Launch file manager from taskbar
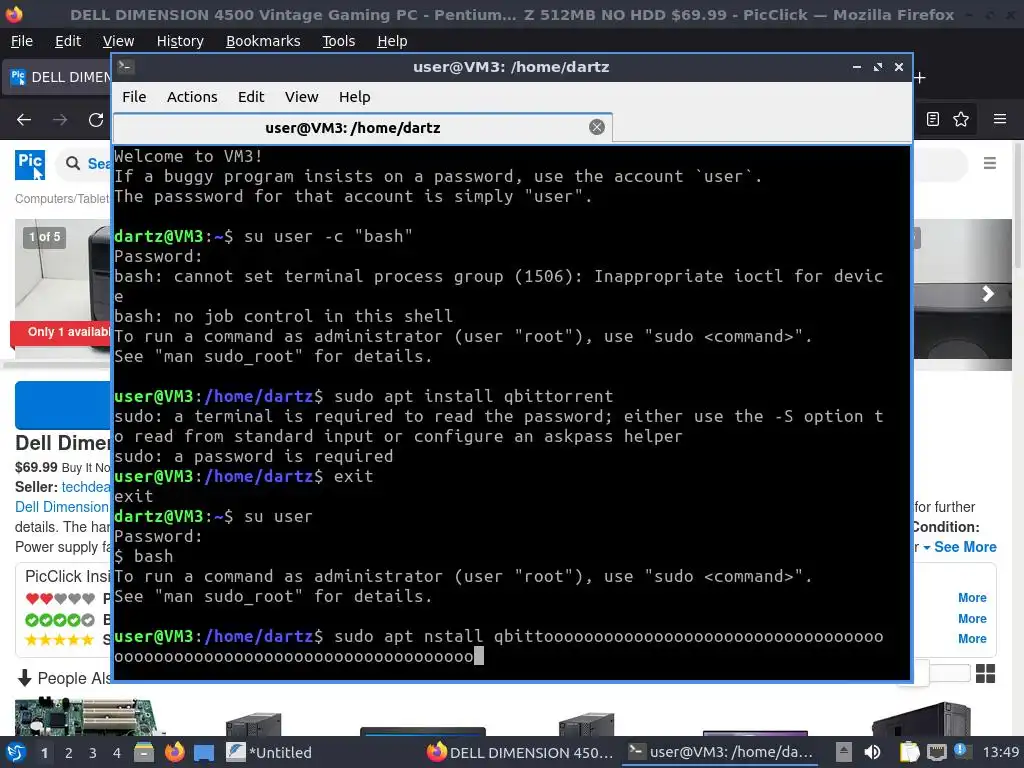The image size is (1024, 768). [x=143, y=752]
